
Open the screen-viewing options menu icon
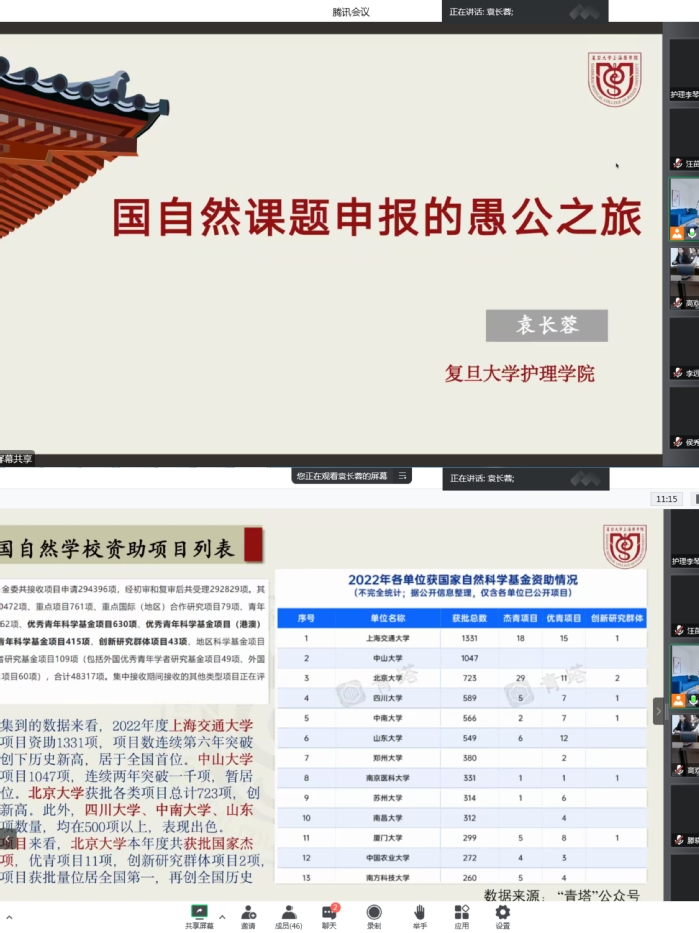(402, 476)
